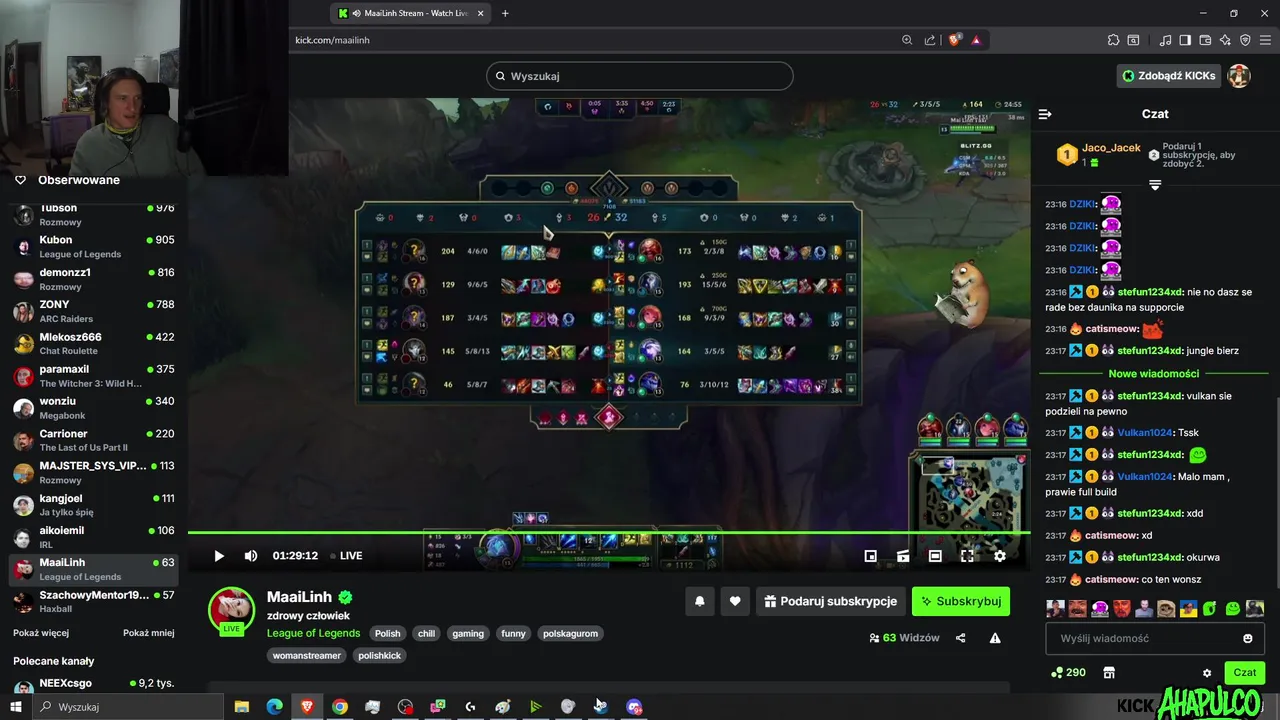Click the green Subskrybuj button
The image size is (1280, 720).
961,601
